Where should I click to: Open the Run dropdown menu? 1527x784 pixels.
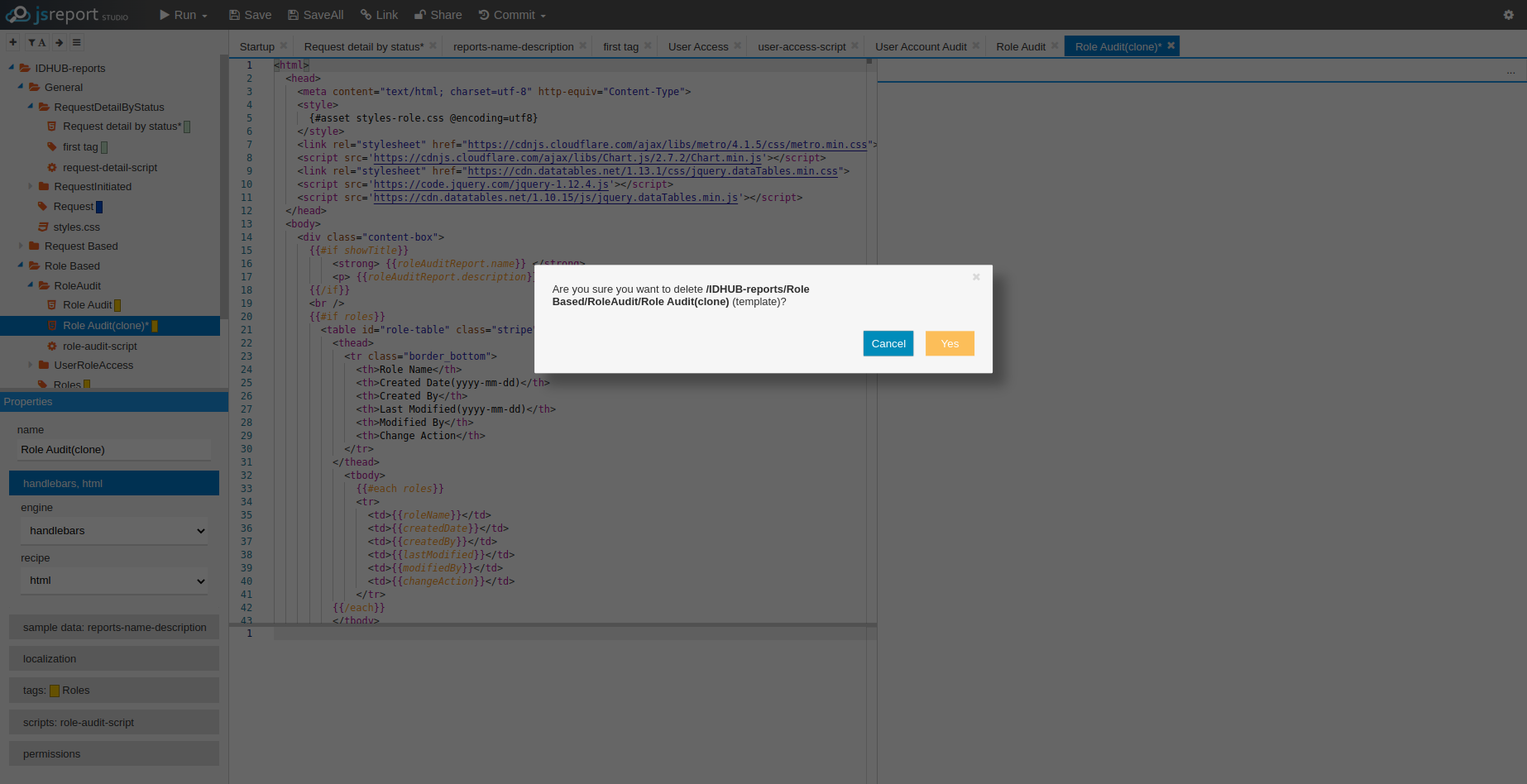click(x=184, y=15)
